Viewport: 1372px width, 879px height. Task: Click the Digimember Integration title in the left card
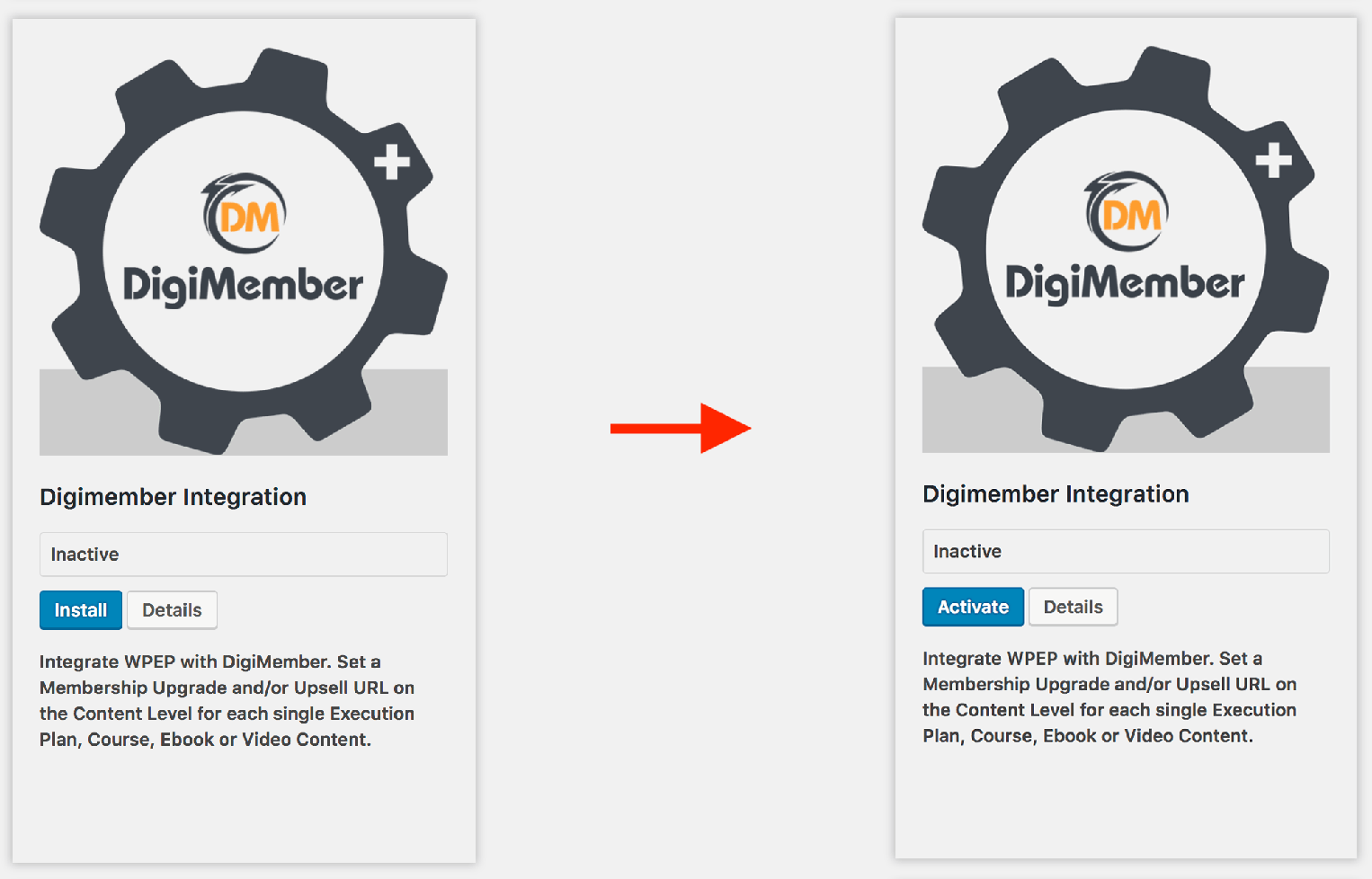tap(174, 497)
